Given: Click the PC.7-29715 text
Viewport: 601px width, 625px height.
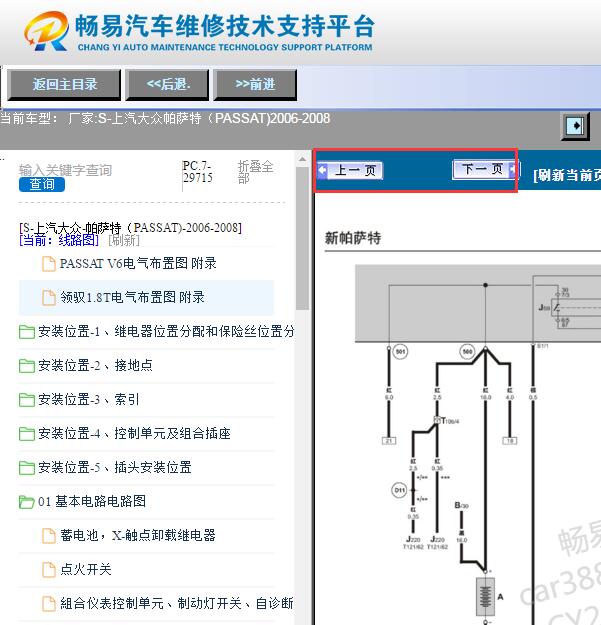Looking at the screenshot, I should 197,171.
